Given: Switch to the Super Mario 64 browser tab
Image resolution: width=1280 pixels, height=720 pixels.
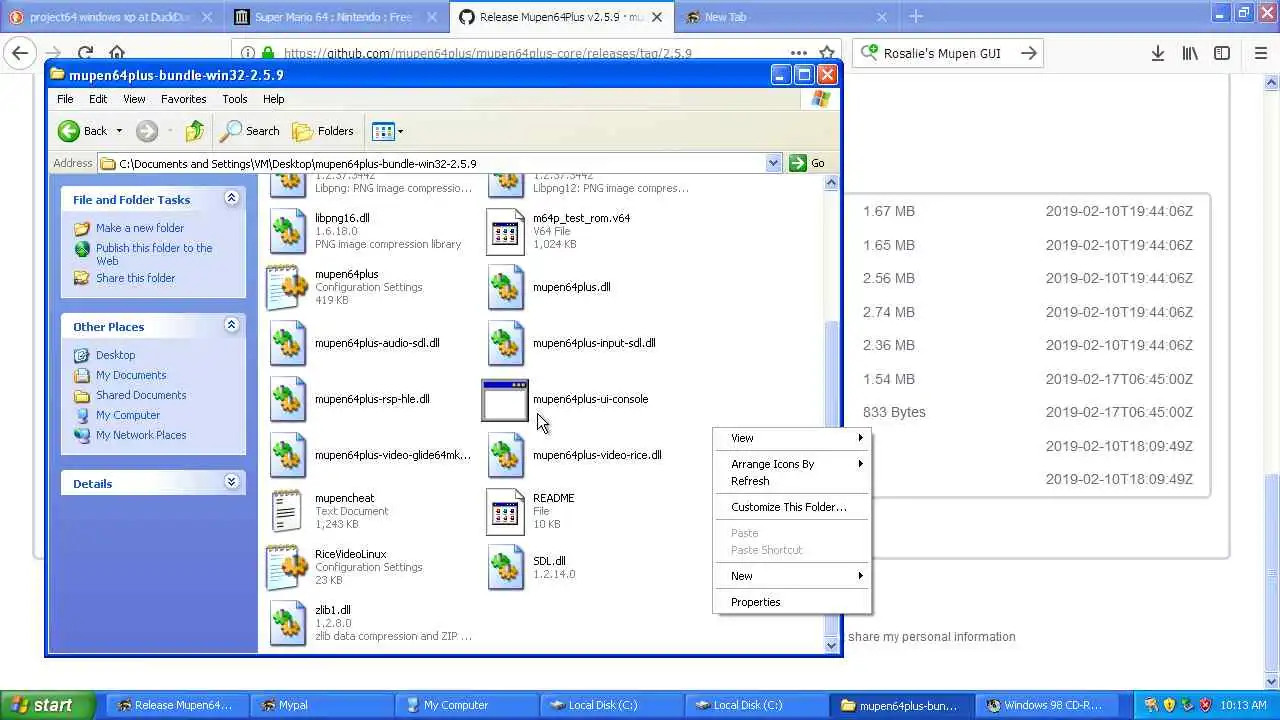Looking at the screenshot, I should (x=336, y=17).
